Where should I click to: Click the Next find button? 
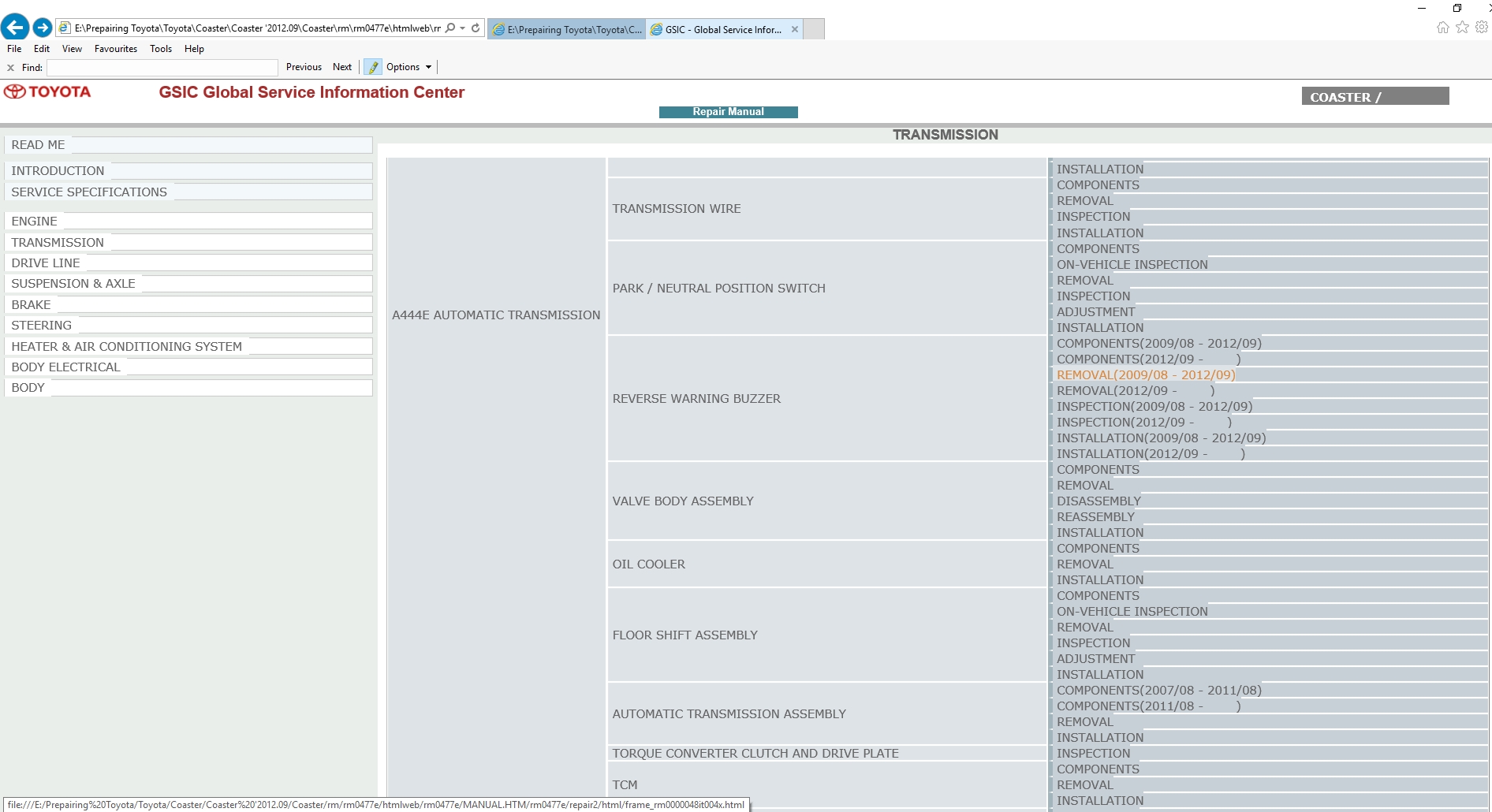click(342, 67)
